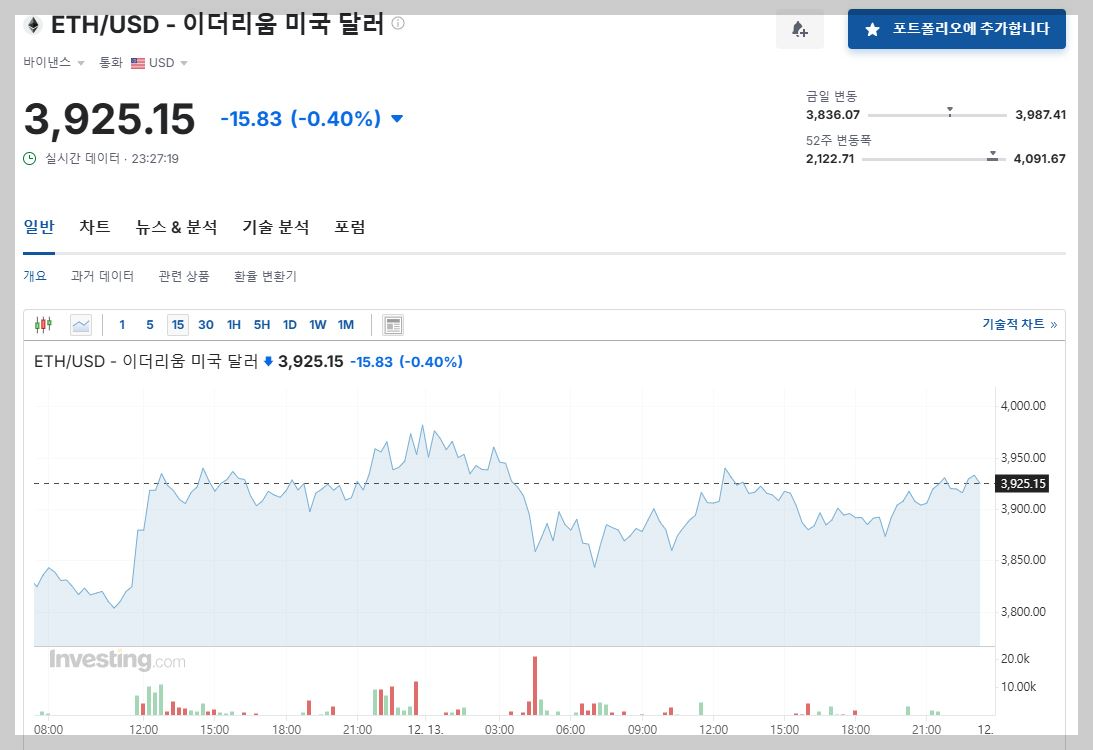Viewport: 1093px width, 750px height.
Task: Click the day high value 3,987.41
Action: pos(1041,114)
